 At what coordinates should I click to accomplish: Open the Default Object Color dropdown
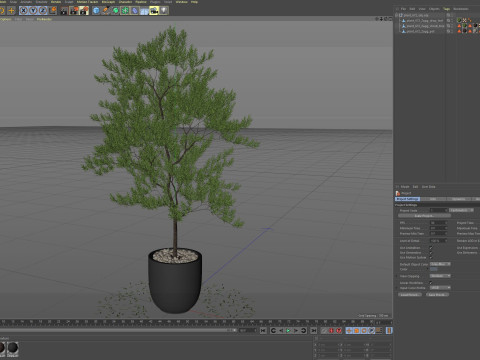coord(440,264)
